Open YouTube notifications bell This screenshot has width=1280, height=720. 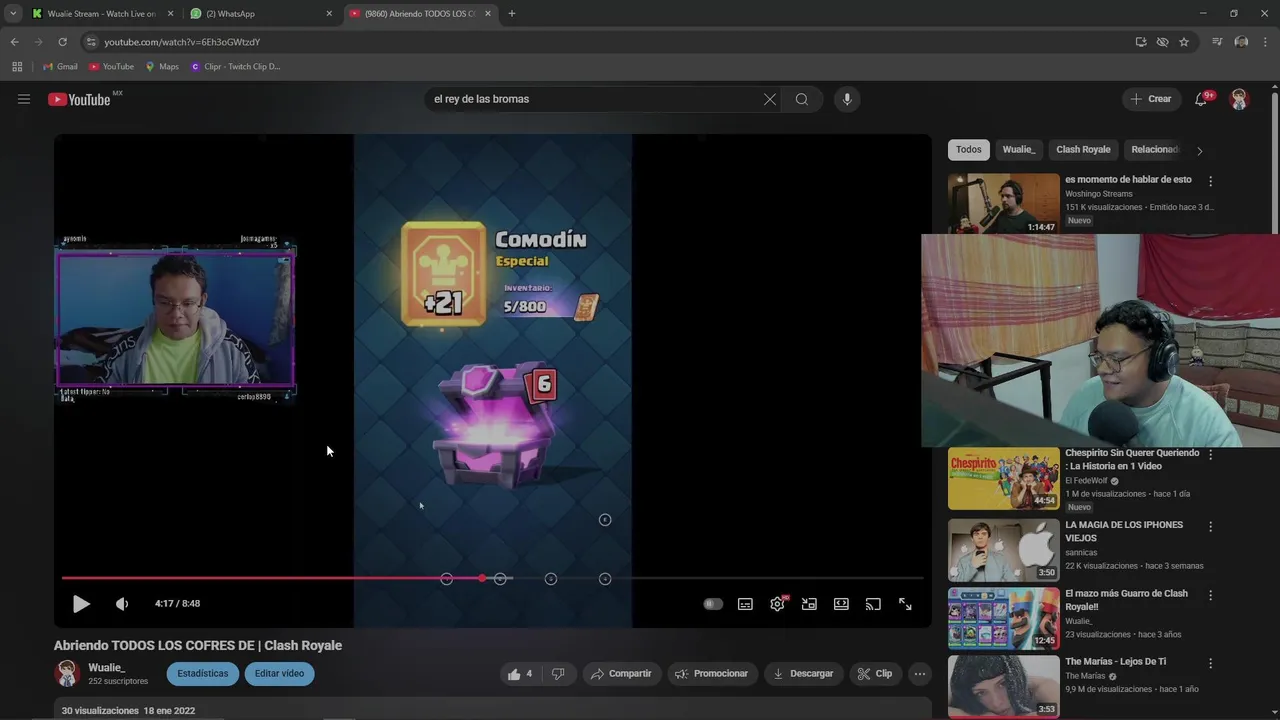1202,99
